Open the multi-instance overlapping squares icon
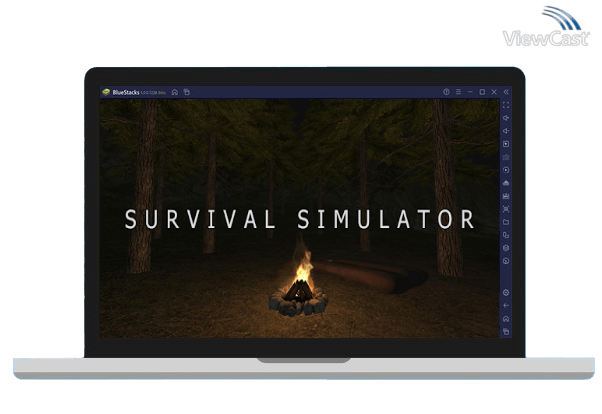The height and width of the screenshot is (414, 602). (x=506, y=235)
